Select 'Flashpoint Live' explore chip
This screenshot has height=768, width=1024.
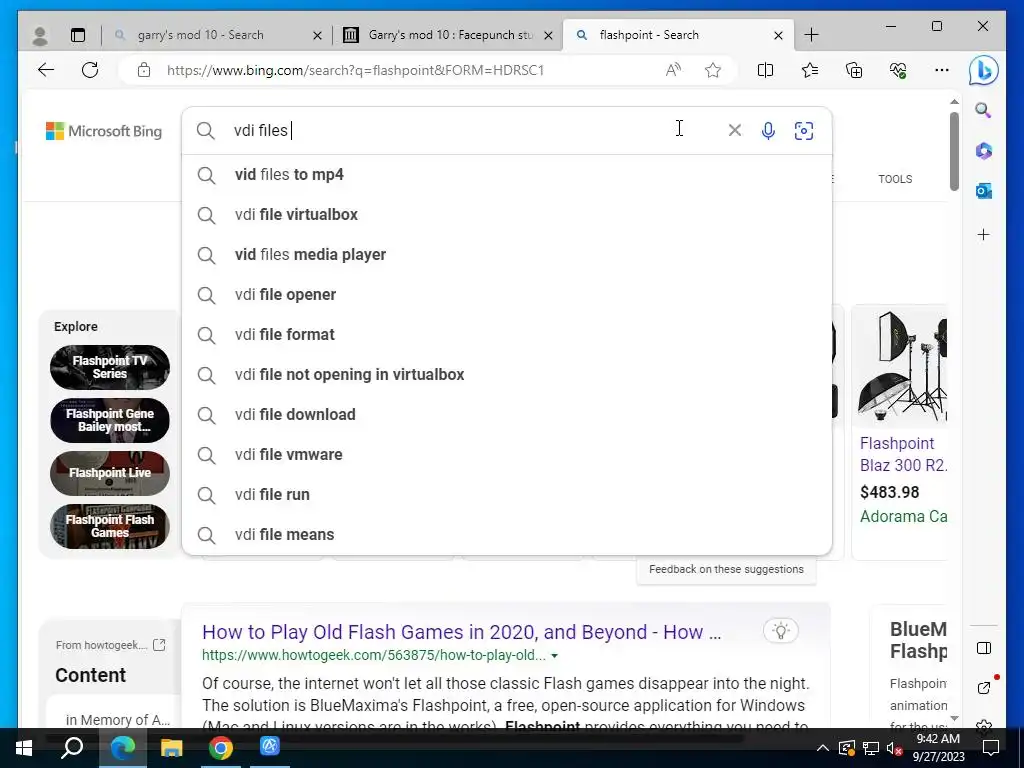pos(110,473)
